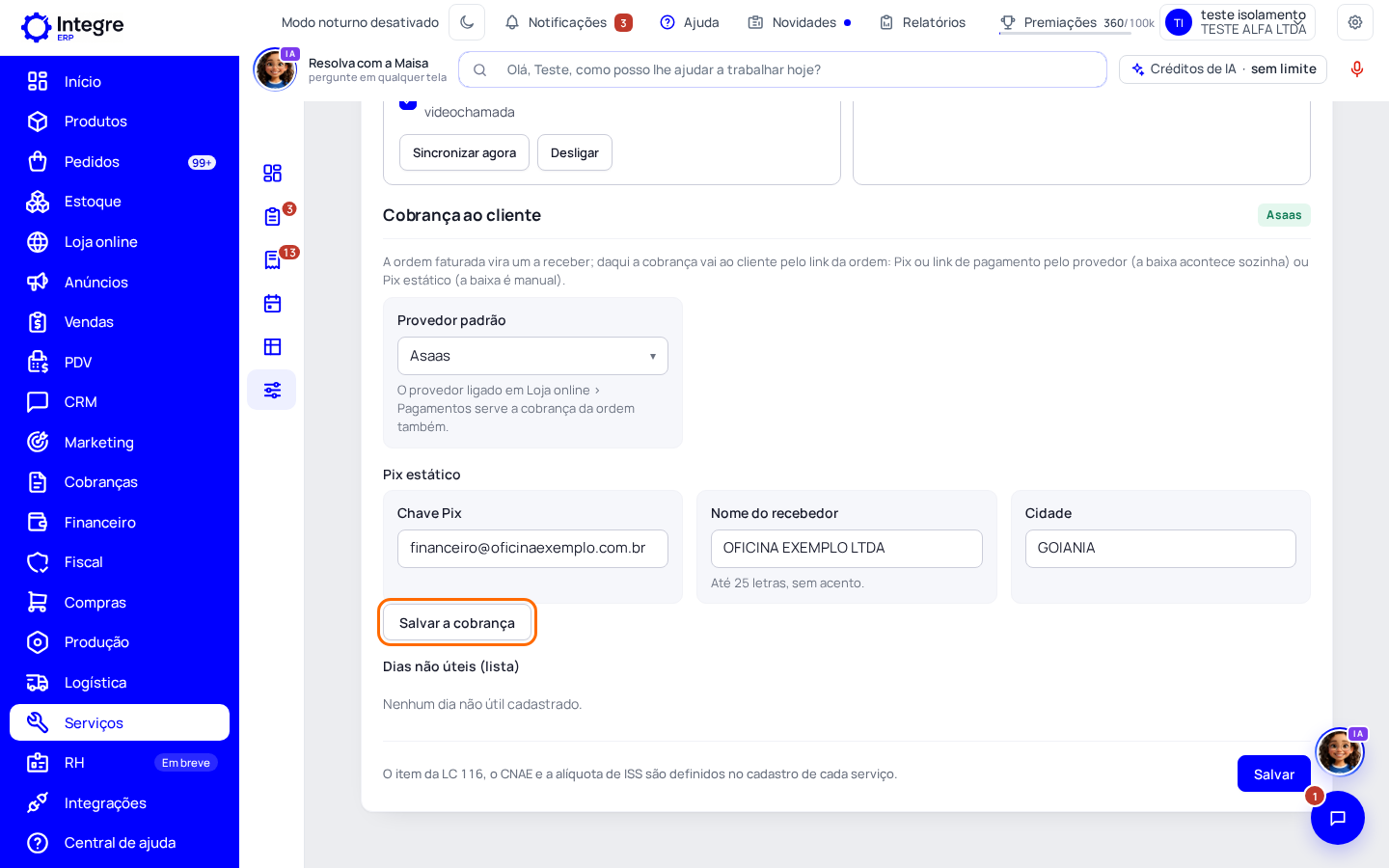Open receipt icon with badge 13
1389x868 pixels.
pyautogui.click(x=272, y=259)
